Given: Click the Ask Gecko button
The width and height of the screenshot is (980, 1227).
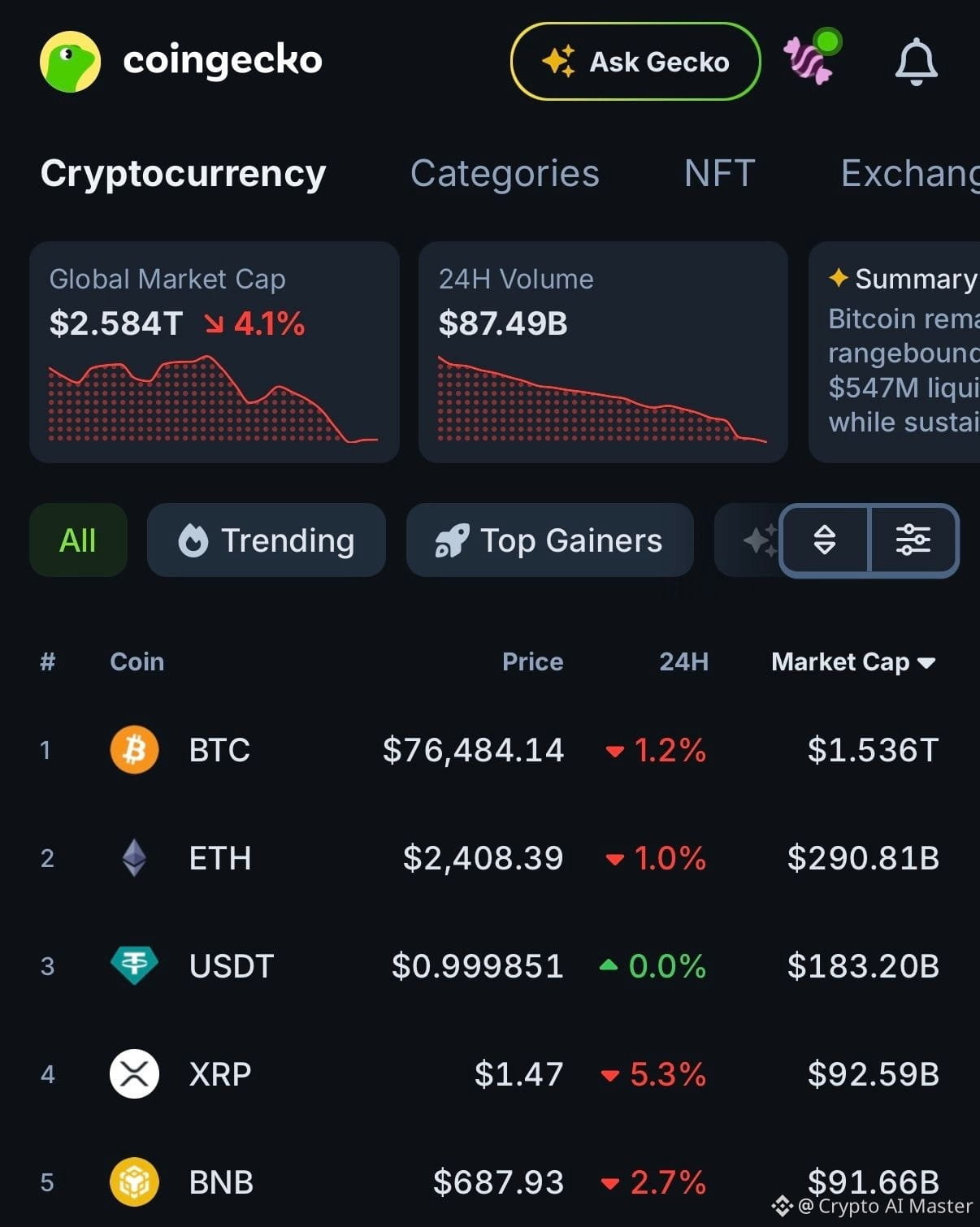Looking at the screenshot, I should click(635, 62).
